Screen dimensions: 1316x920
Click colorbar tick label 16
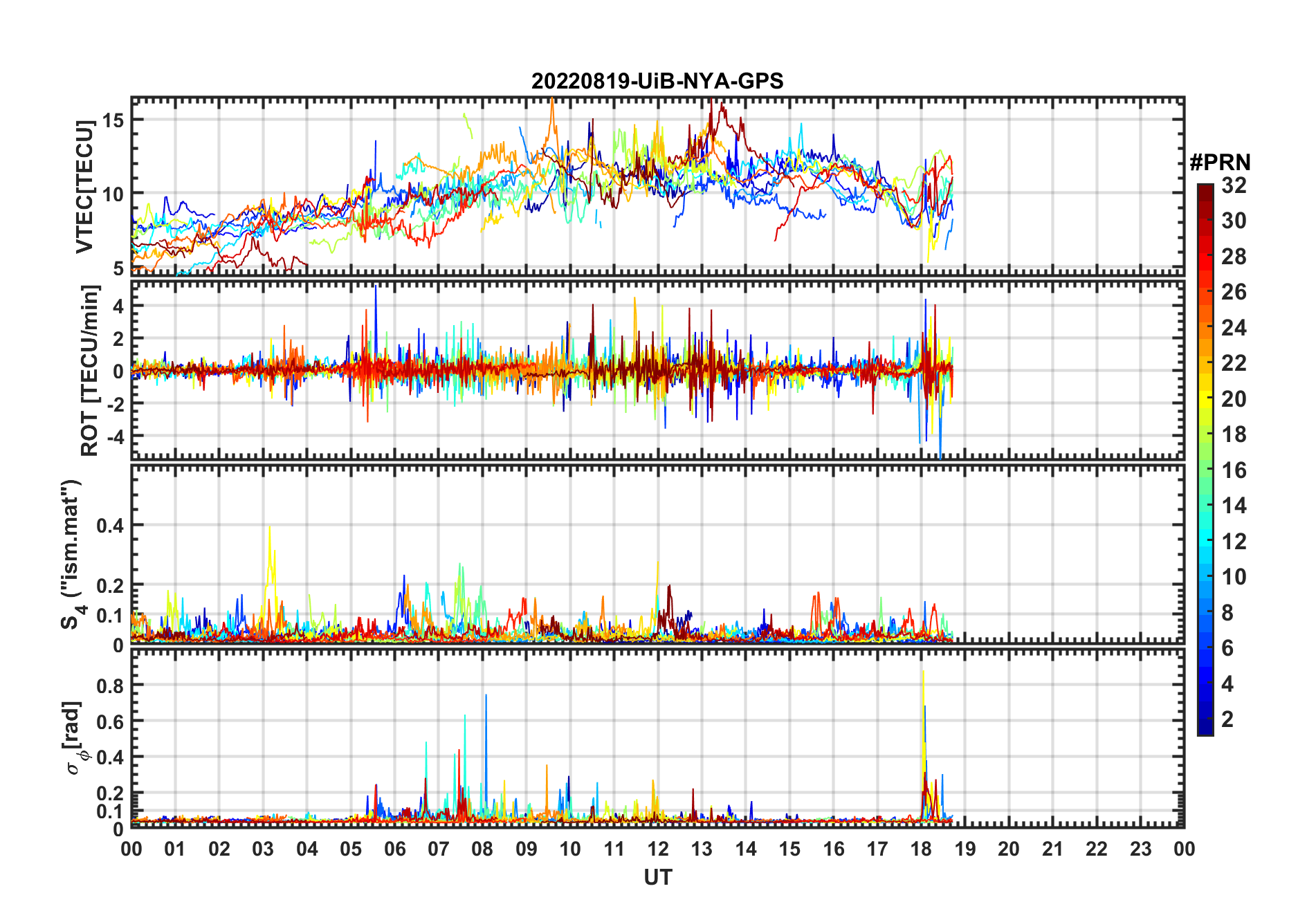click(x=1234, y=470)
